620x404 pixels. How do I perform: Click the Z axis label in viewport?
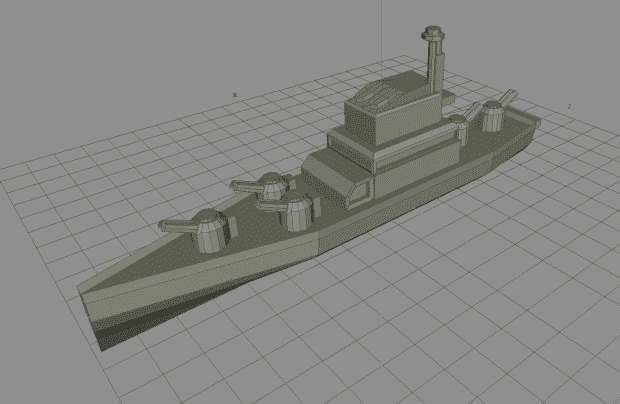point(569,106)
